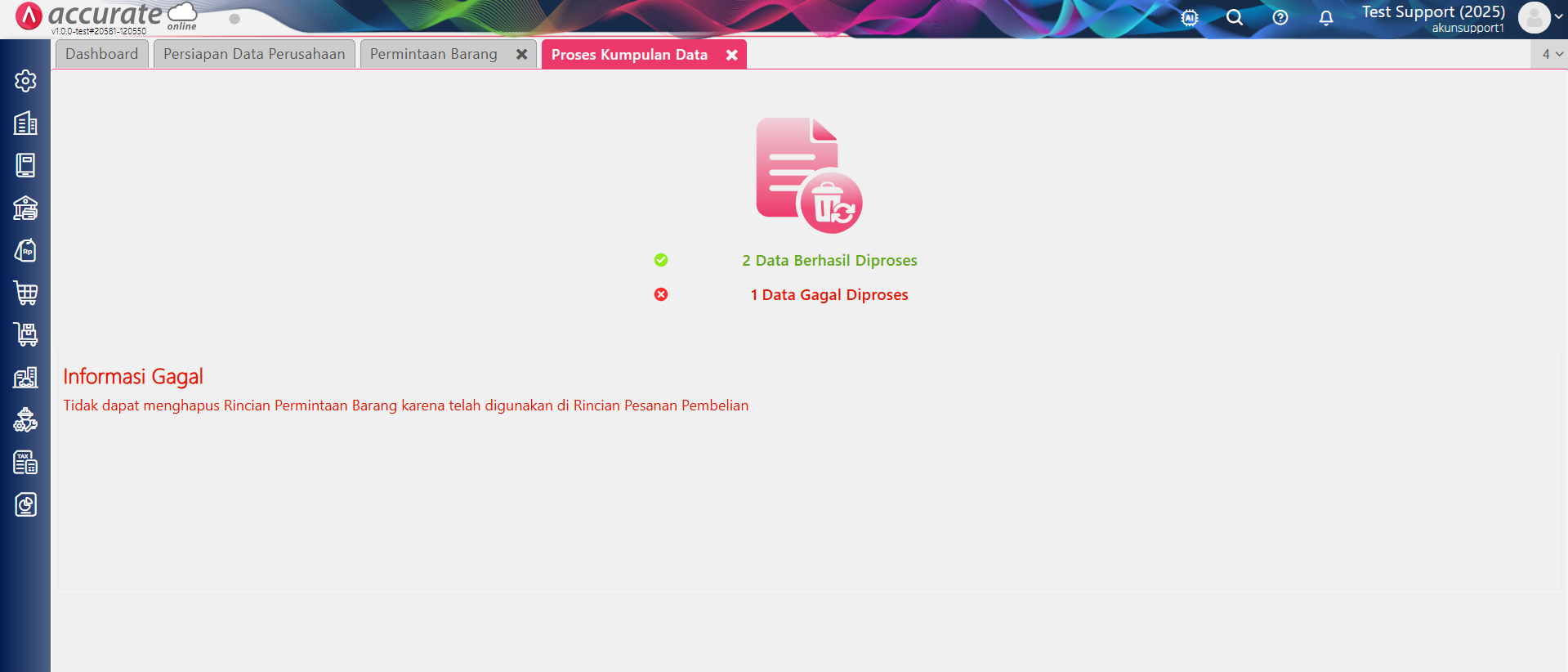Viewport: 1568px width, 672px height.
Task: Open the Purchase shopping cart icon
Action: click(25, 293)
